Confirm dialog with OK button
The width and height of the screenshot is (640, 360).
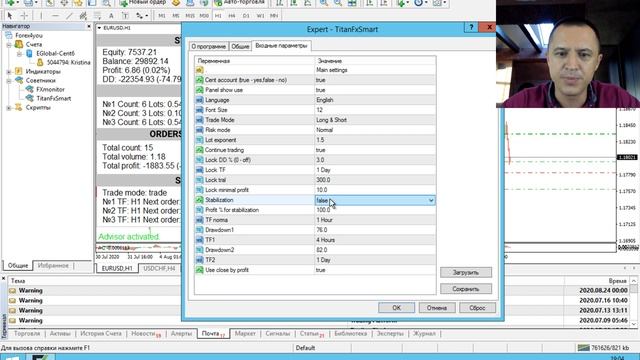click(396, 308)
